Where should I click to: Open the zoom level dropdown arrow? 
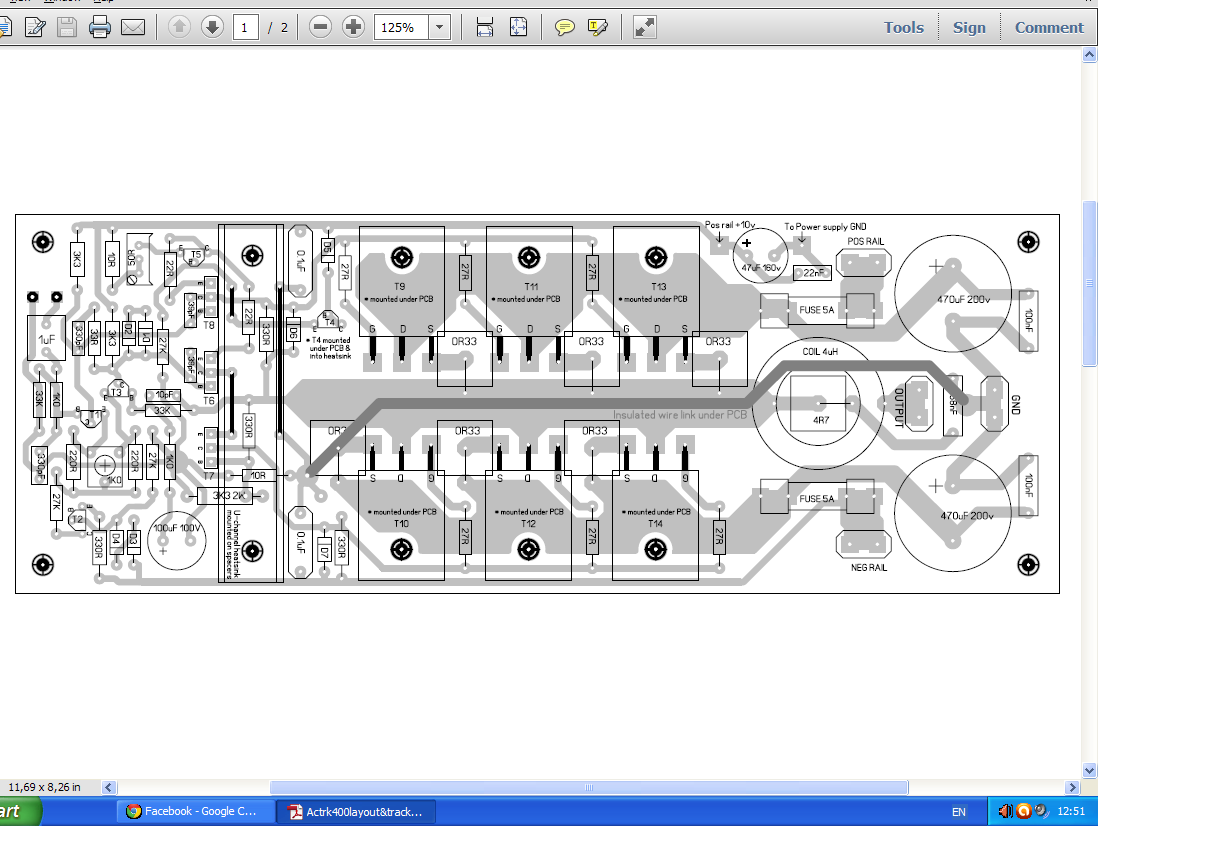(440, 28)
